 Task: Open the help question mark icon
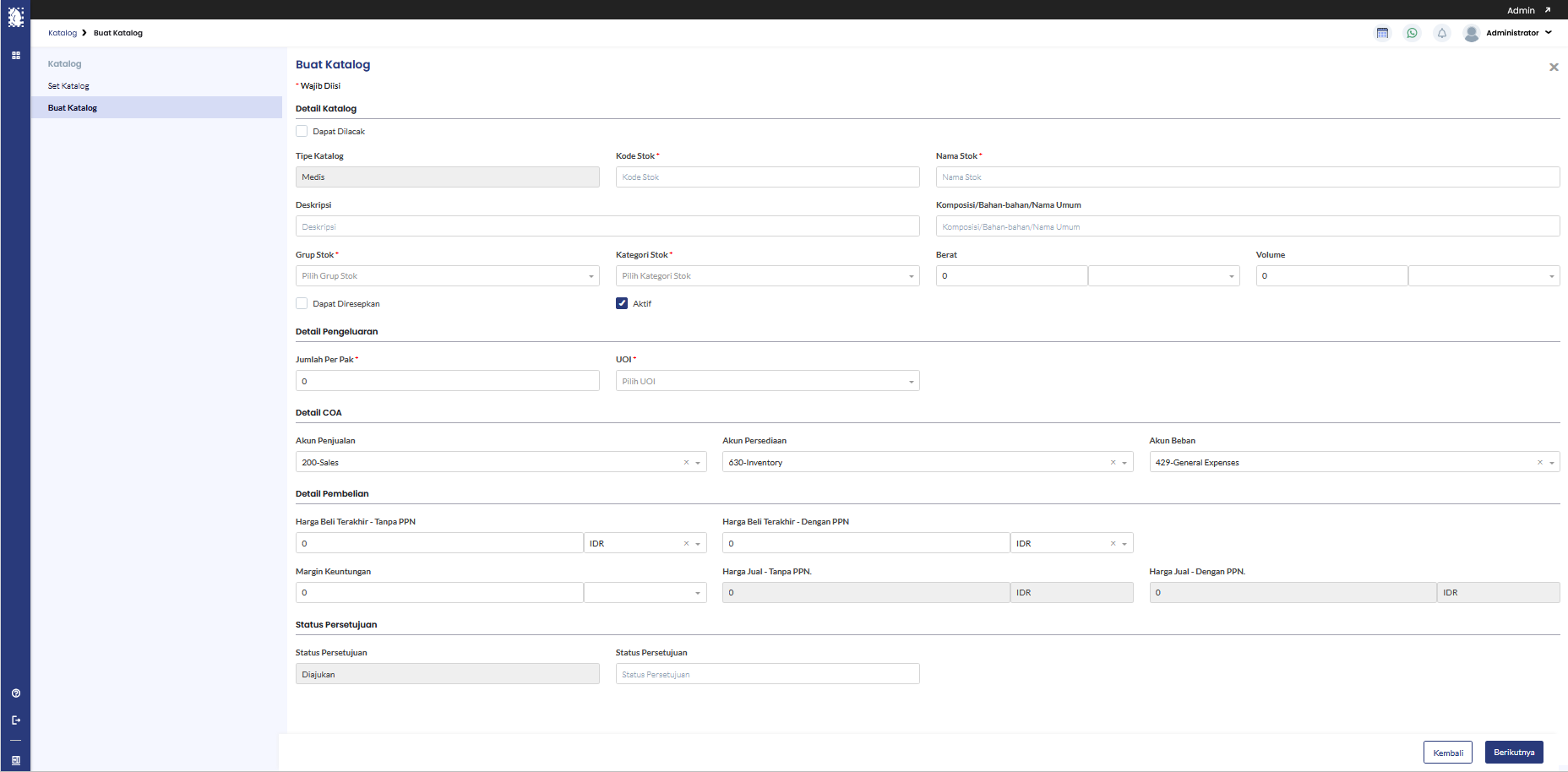(16, 693)
